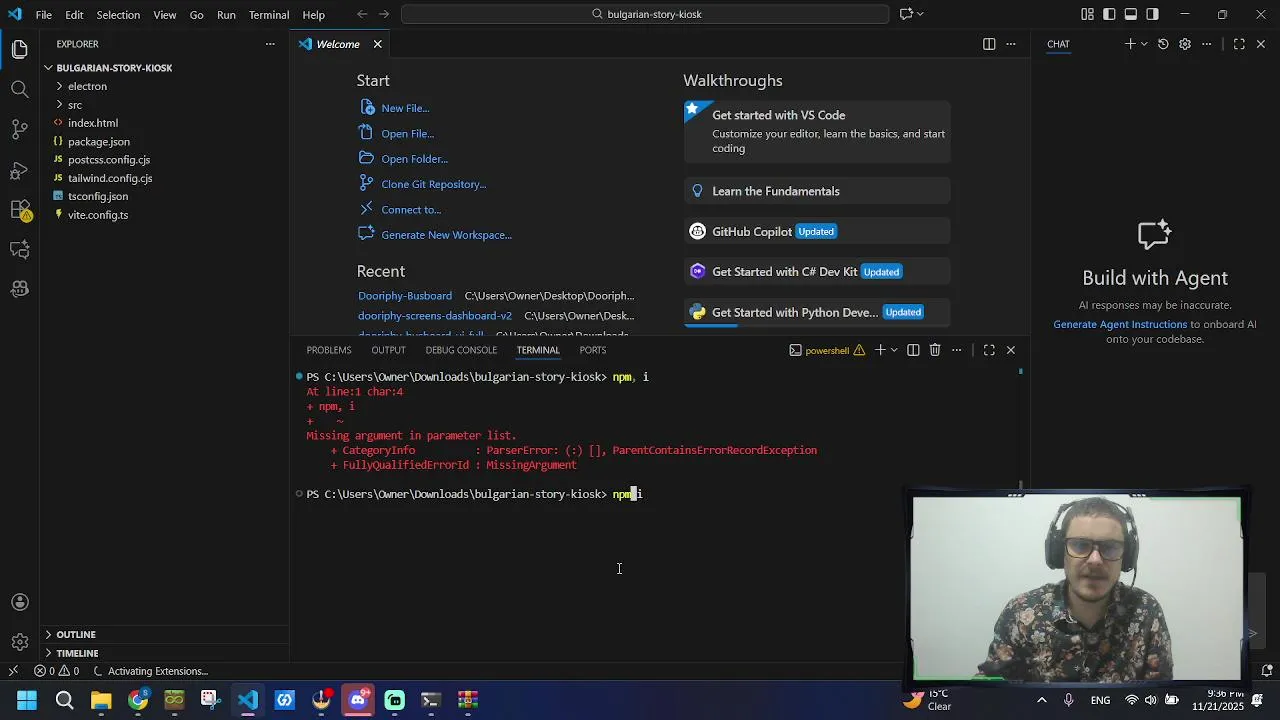Open the Explorer view in activity bar
This screenshot has width=1280, height=720.
20,49
